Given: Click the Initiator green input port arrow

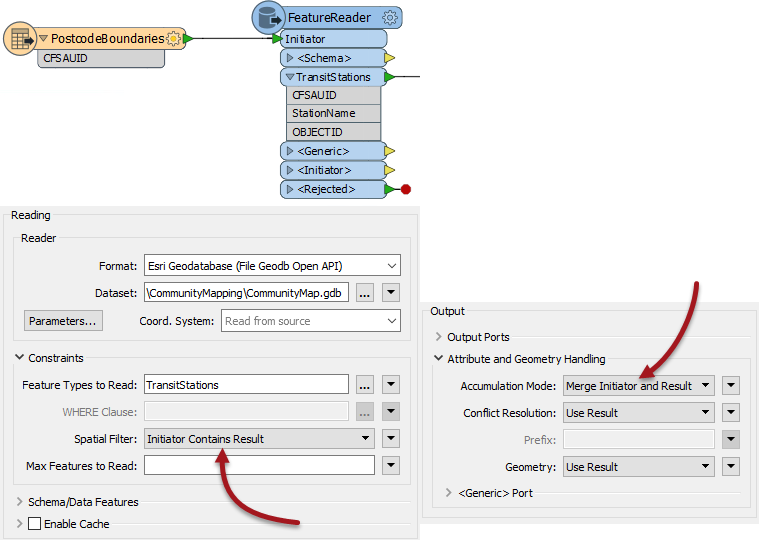Looking at the screenshot, I should 277,38.
